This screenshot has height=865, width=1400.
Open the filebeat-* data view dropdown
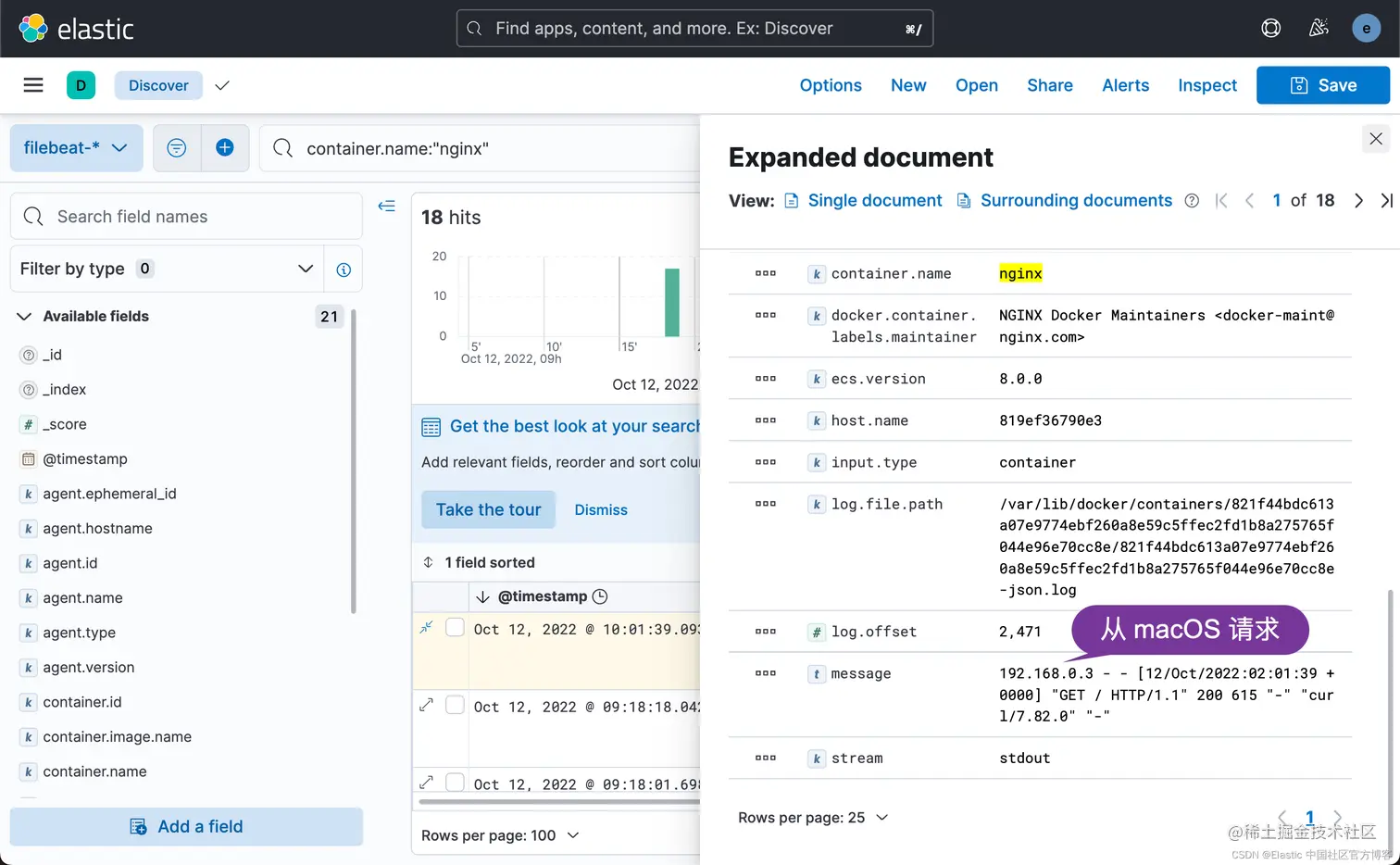pos(77,148)
